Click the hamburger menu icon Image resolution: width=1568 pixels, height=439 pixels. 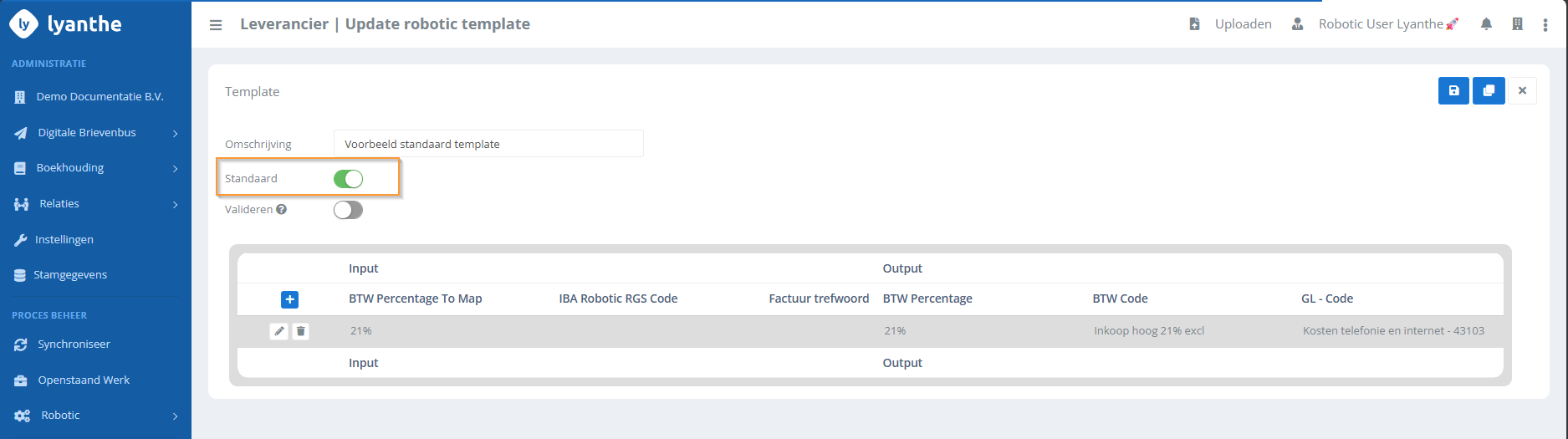[216, 25]
